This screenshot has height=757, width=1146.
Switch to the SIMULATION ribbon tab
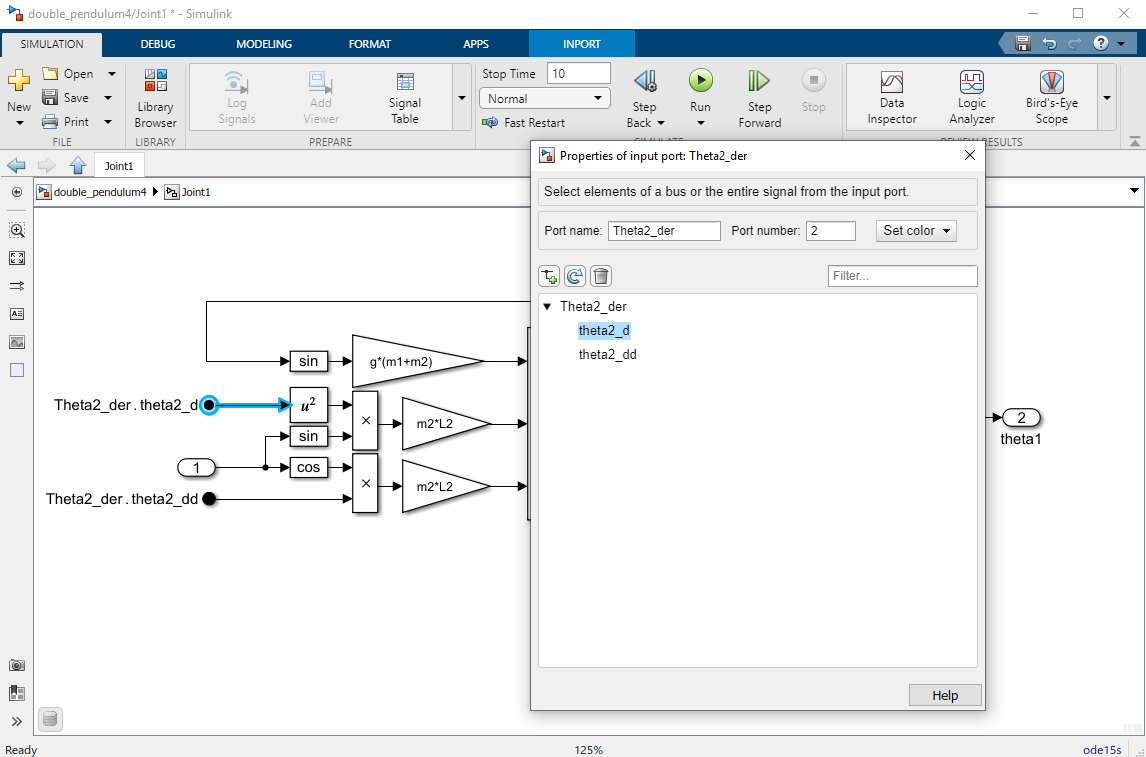point(52,44)
